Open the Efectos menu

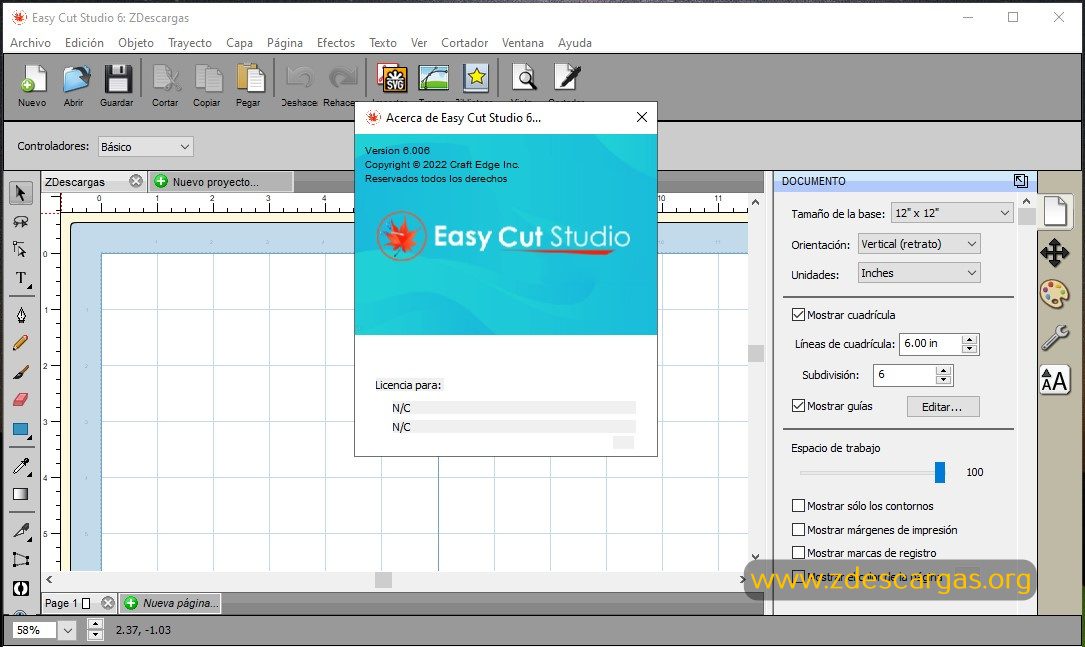click(x=336, y=43)
